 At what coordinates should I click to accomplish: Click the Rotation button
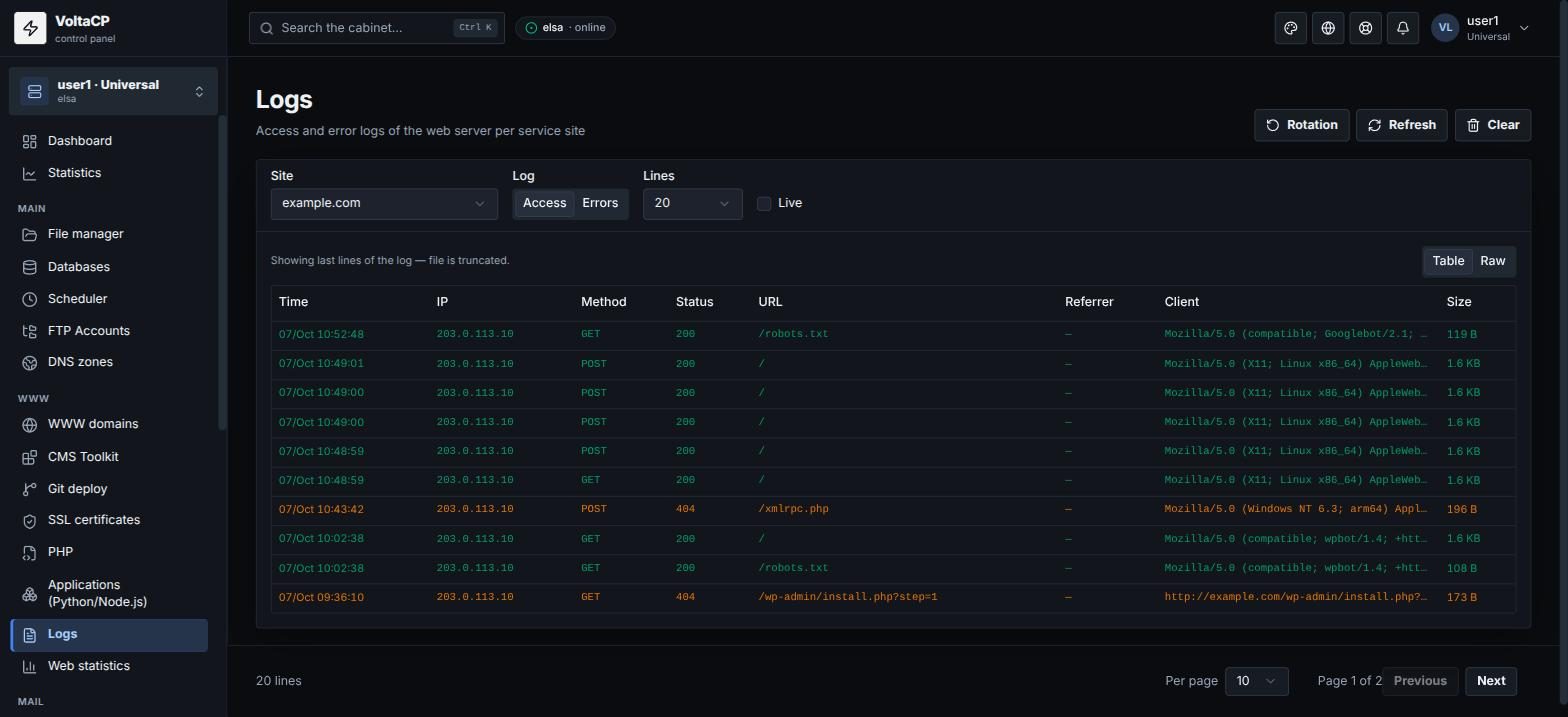click(x=1301, y=125)
